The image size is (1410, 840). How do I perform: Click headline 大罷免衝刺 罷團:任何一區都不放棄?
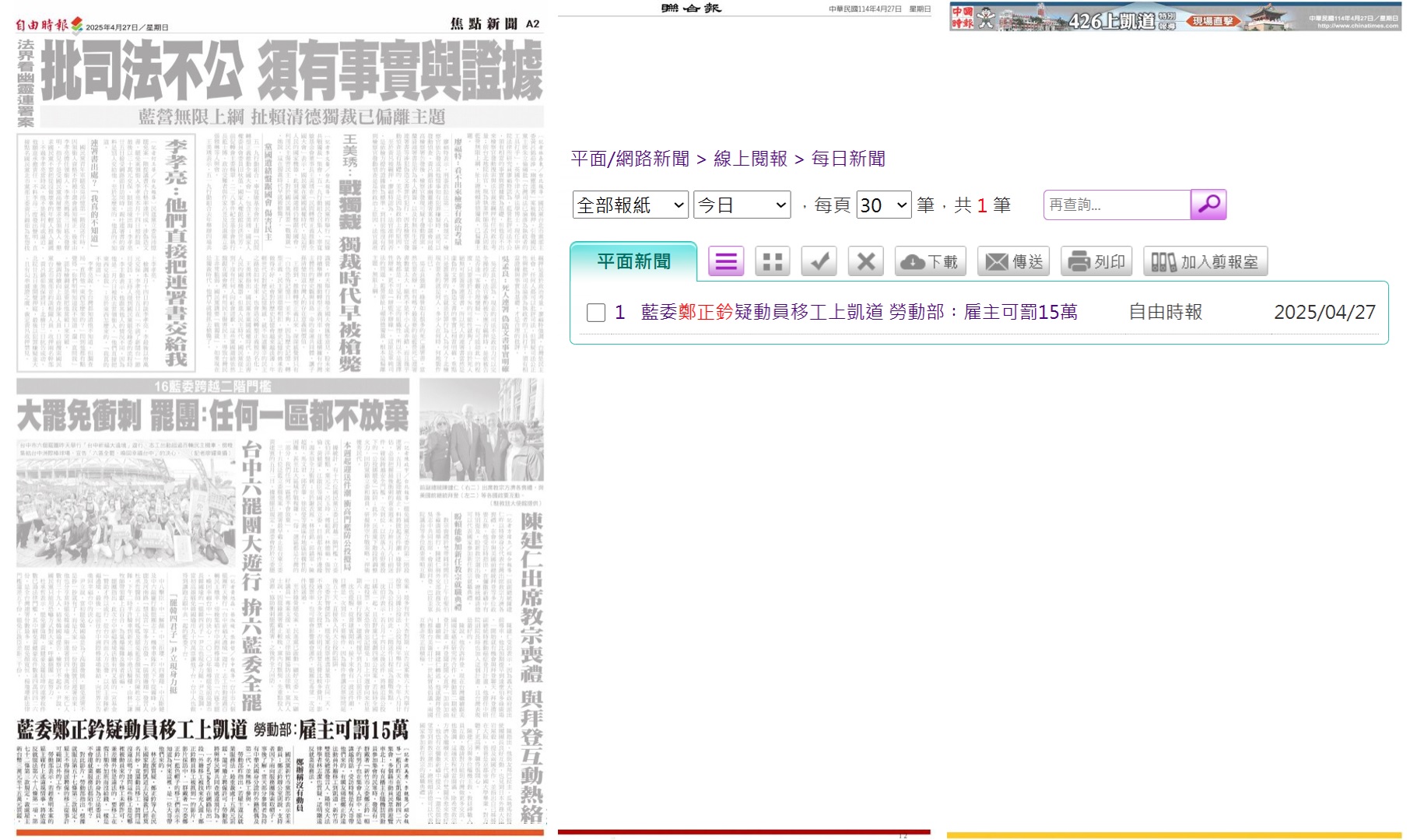(212, 416)
